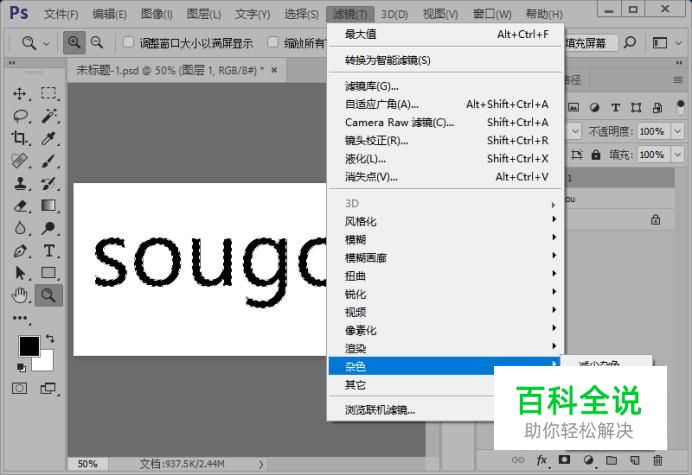Create a new layer
This screenshot has height=475, width=692.
click(x=635, y=460)
